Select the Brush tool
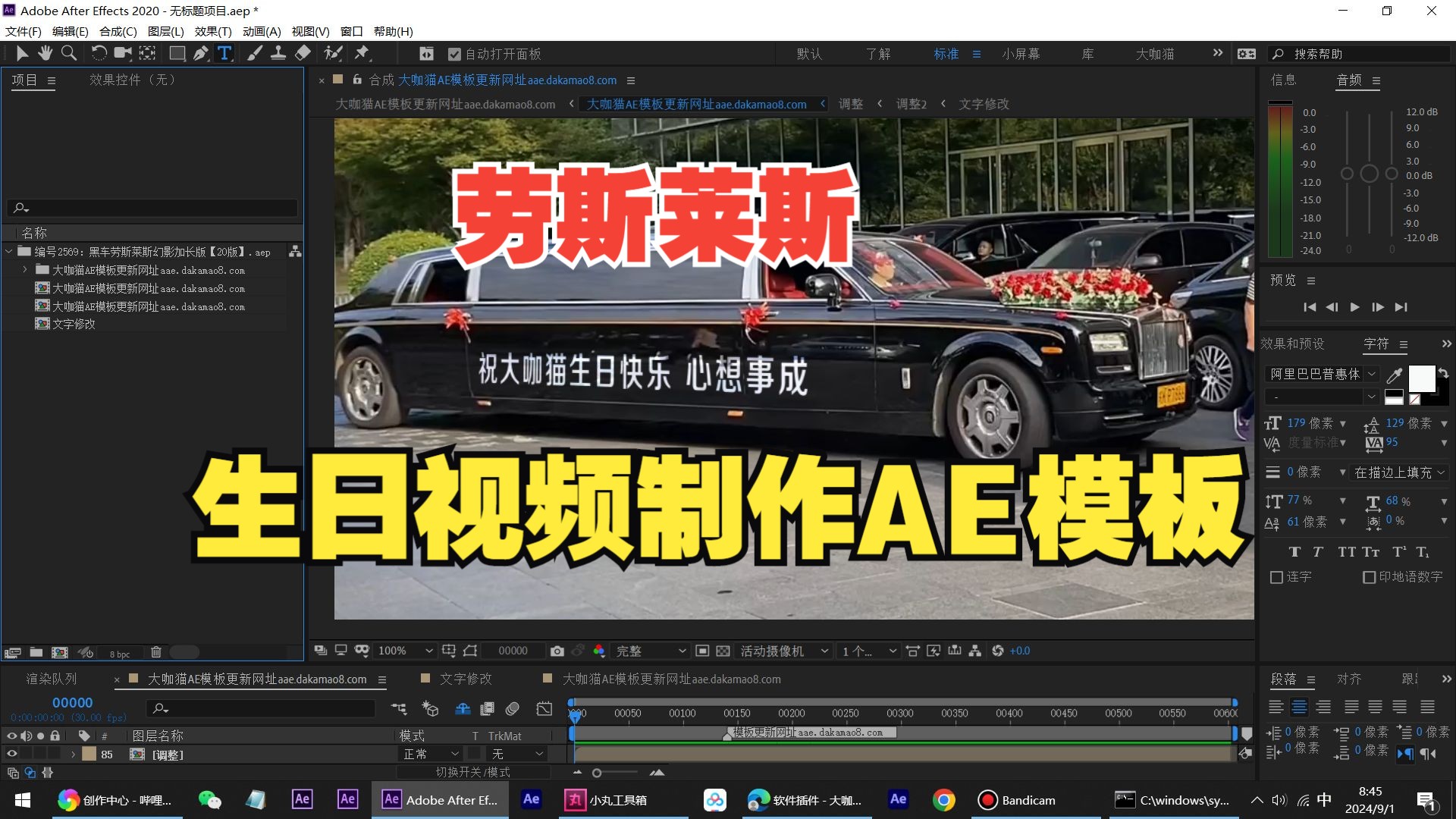 pos(255,53)
